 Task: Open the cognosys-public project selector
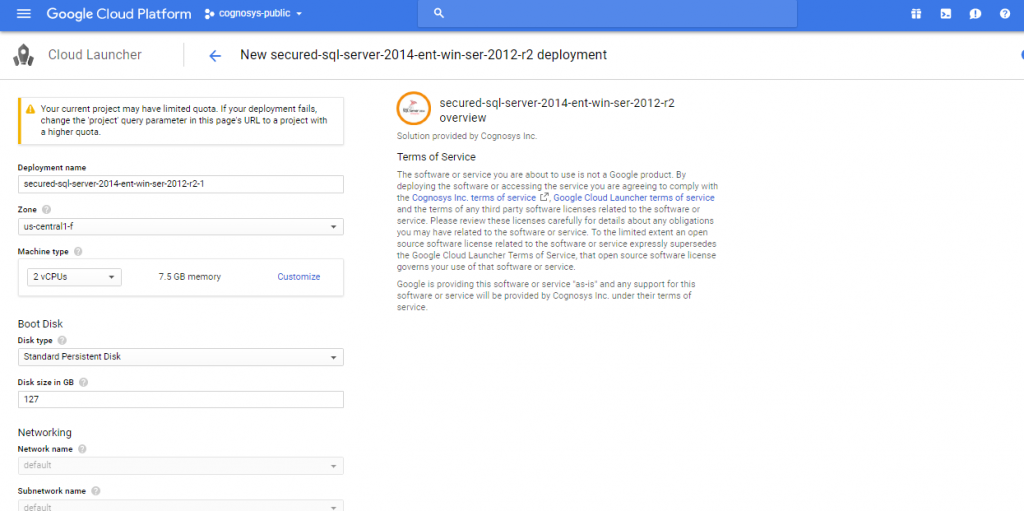253,14
